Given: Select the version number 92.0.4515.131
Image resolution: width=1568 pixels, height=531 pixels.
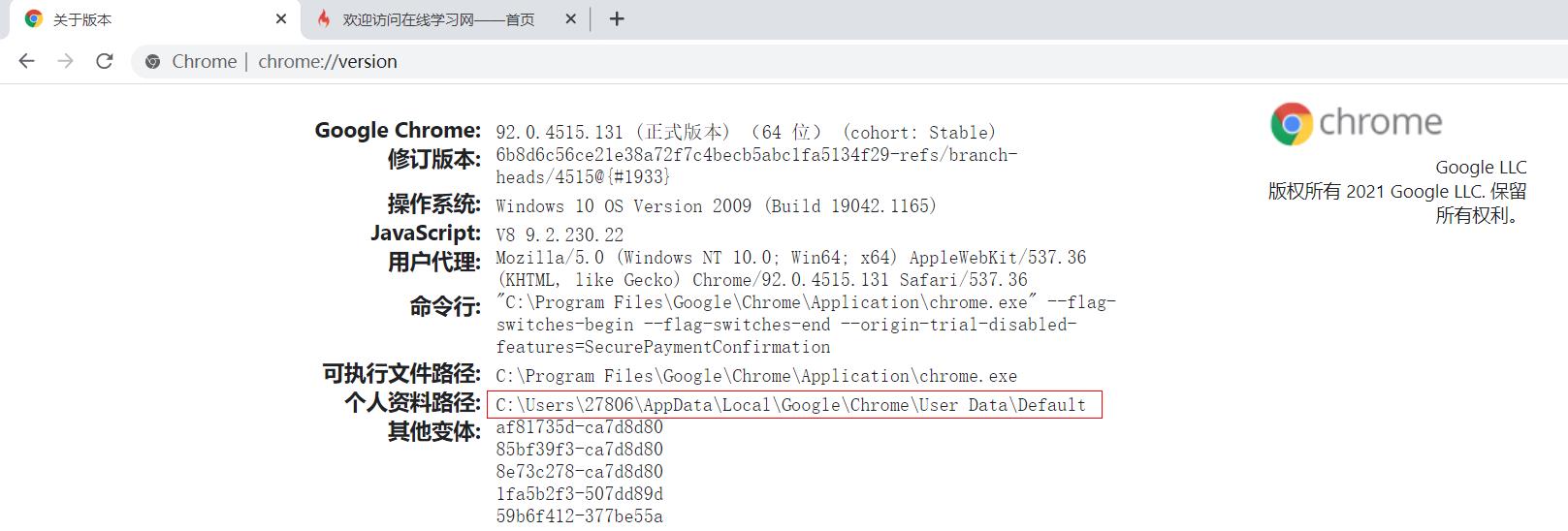Looking at the screenshot, I should (560, 133).
